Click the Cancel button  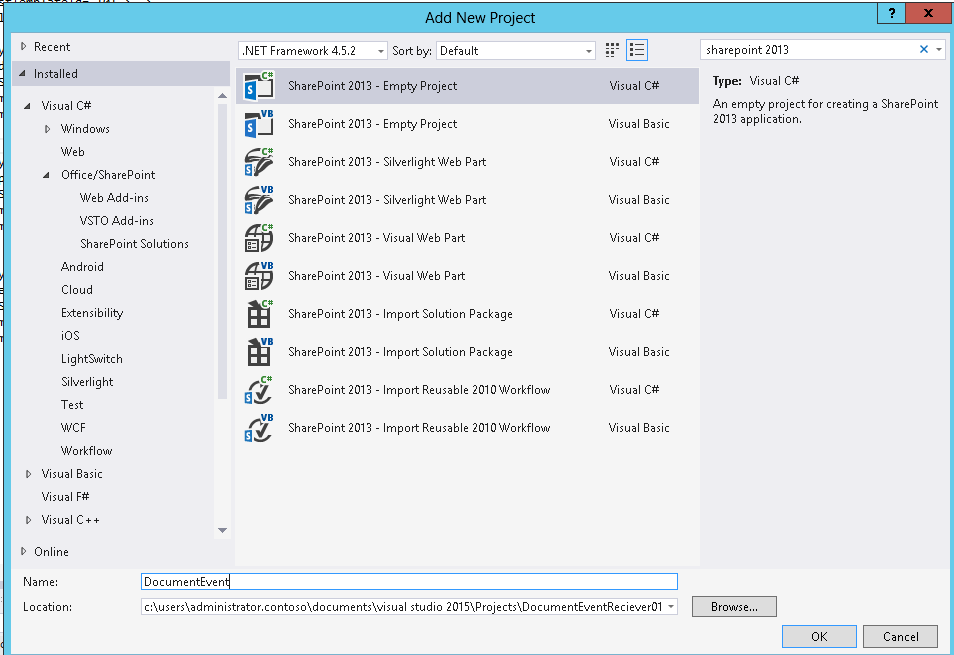point(900,637)
